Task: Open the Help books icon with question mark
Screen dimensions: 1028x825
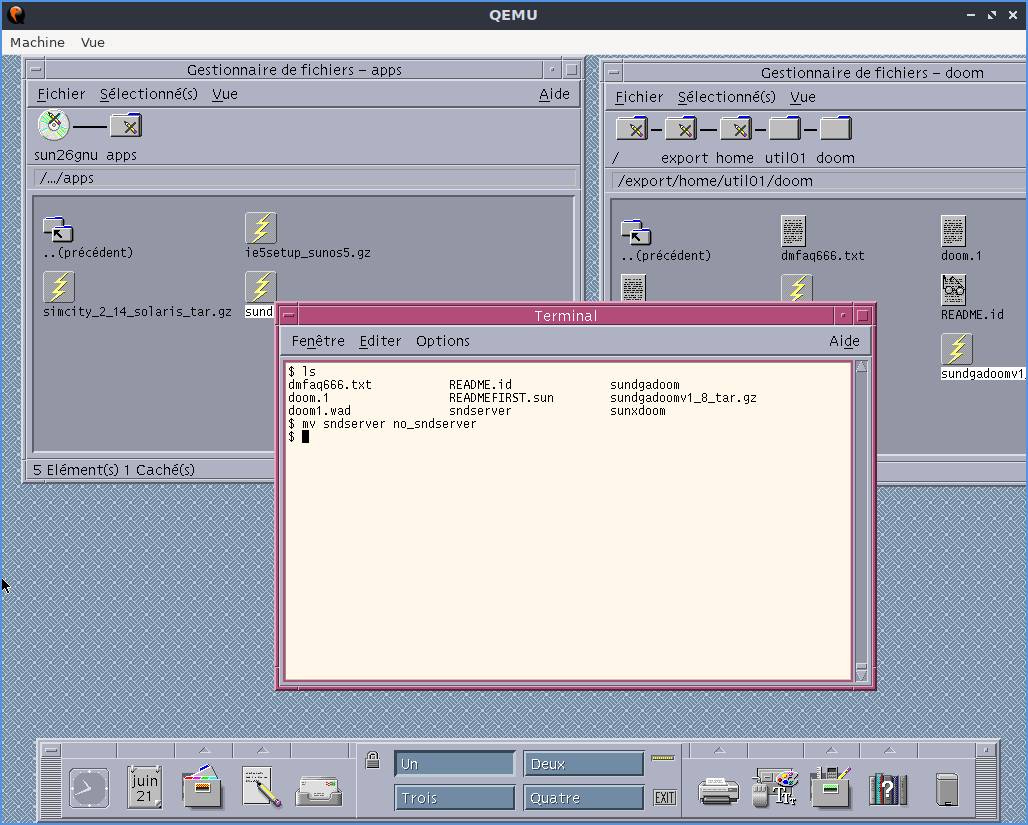Action: point(888,789)
